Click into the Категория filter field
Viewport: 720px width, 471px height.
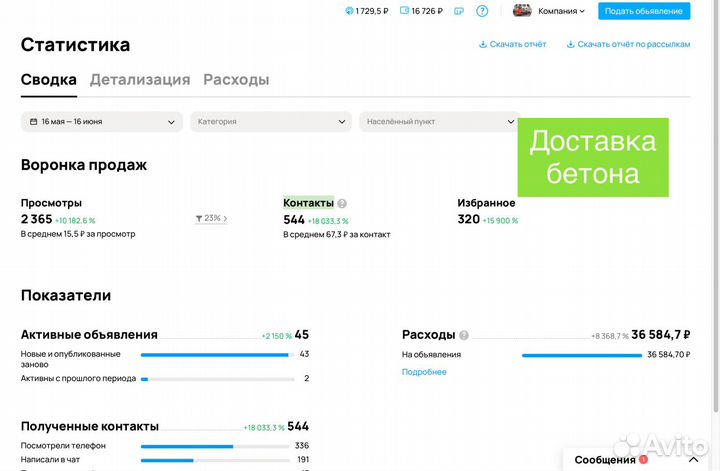pos(270,122)
